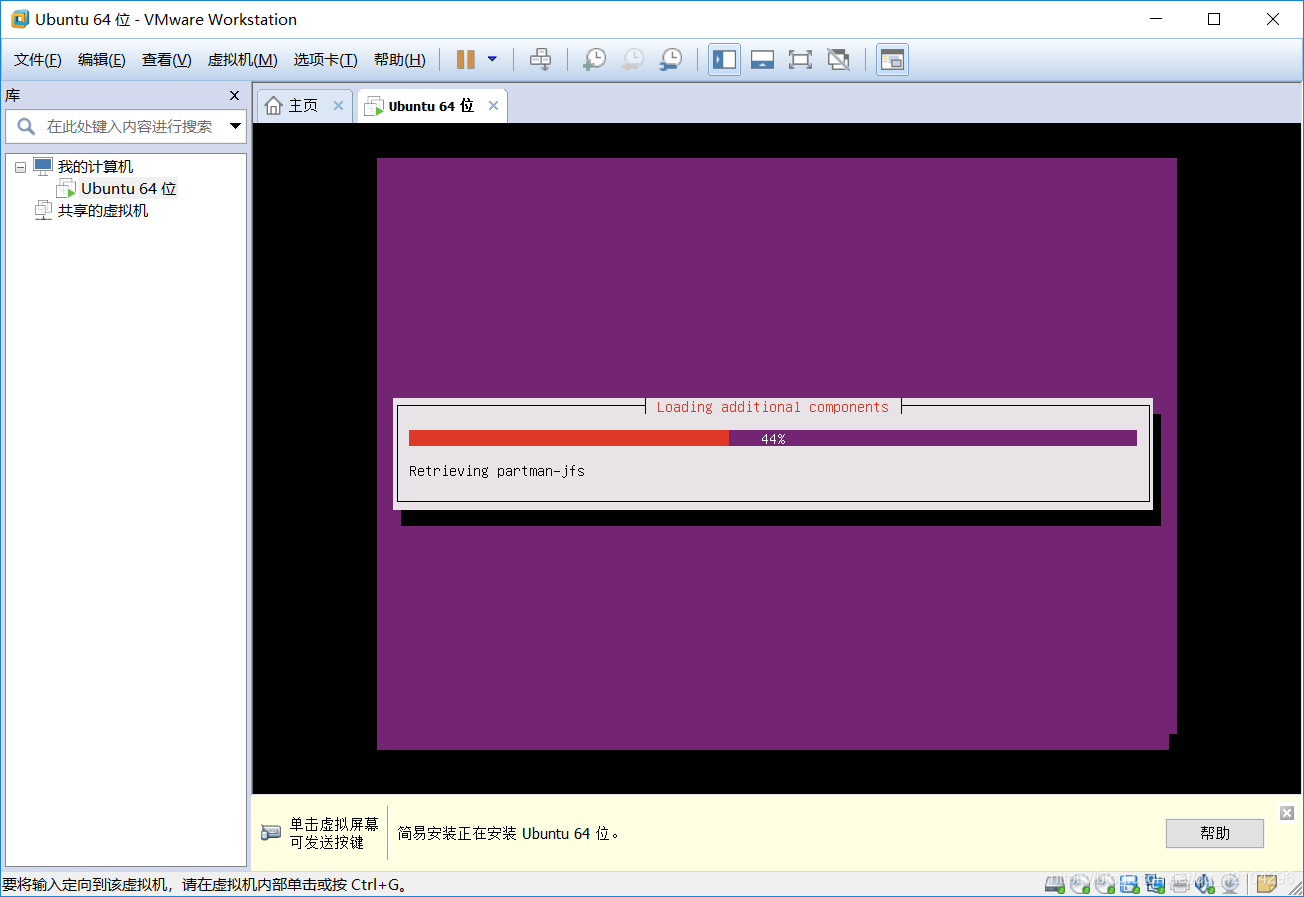Click the 帮助 button in the info bar
This screenshot has height=897, width=1304.
point(1215,833)
